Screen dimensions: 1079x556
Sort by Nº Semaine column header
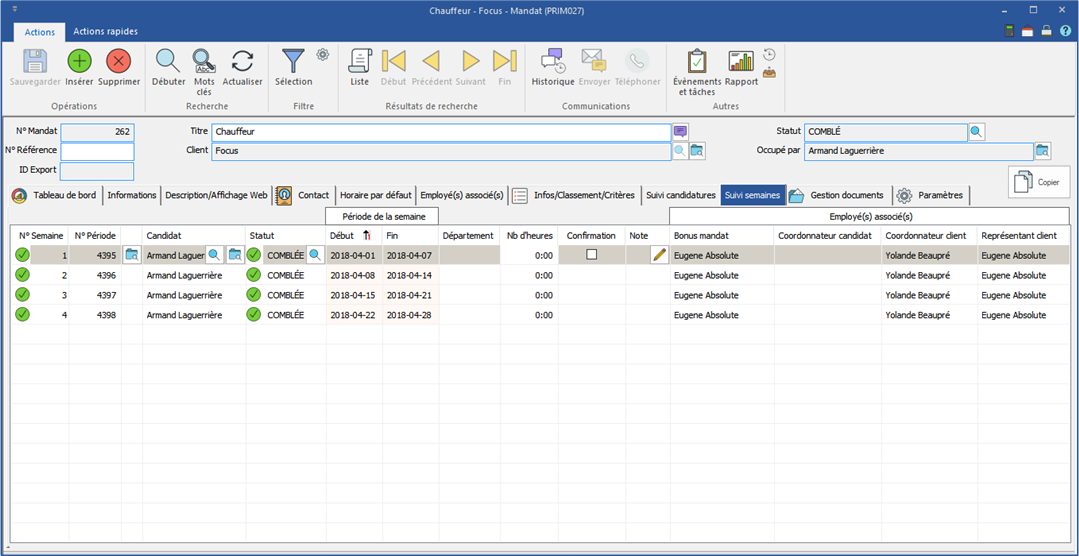[x=40, y=235]
